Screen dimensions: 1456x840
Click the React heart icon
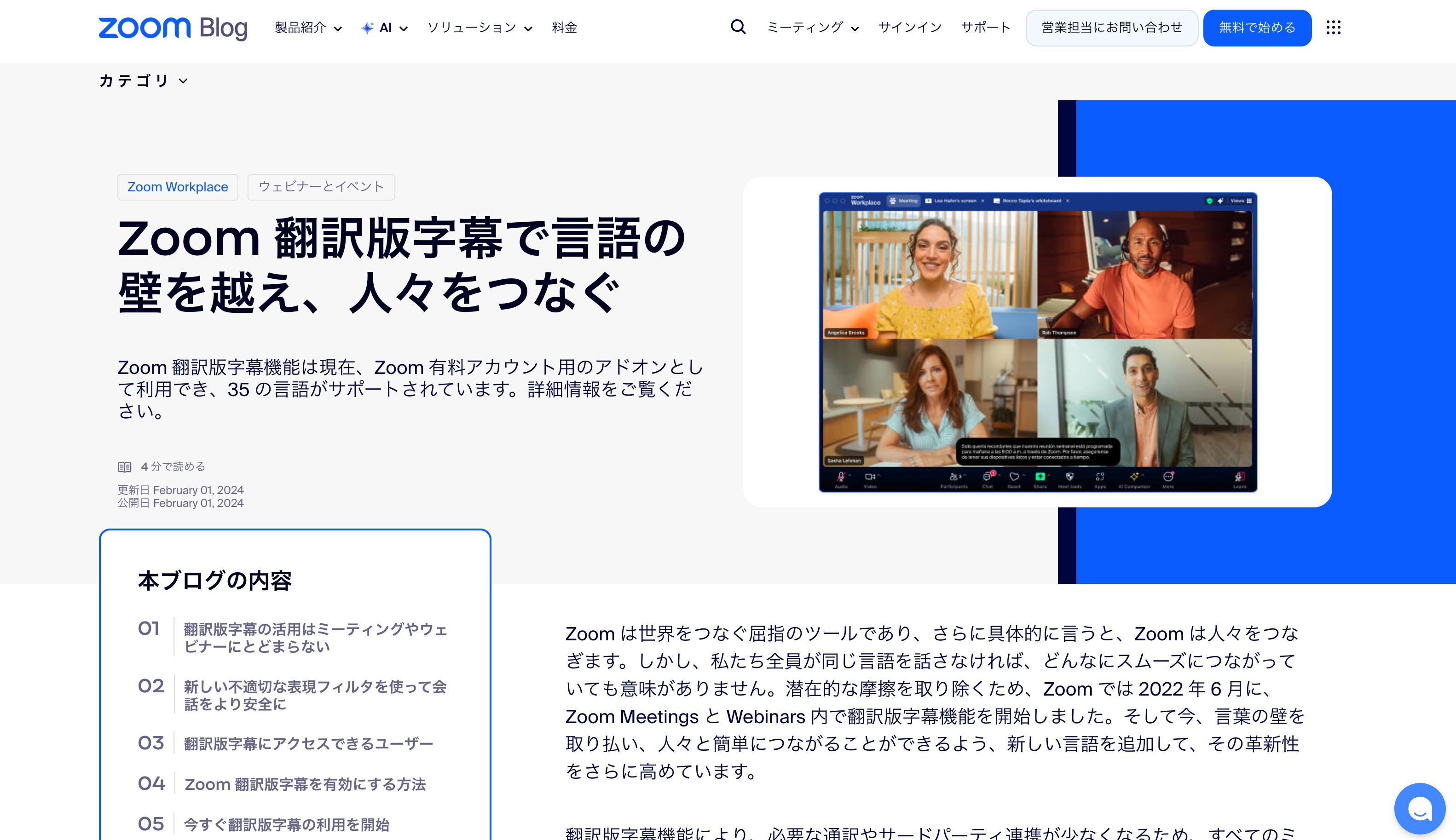[x=1014, y=477]
